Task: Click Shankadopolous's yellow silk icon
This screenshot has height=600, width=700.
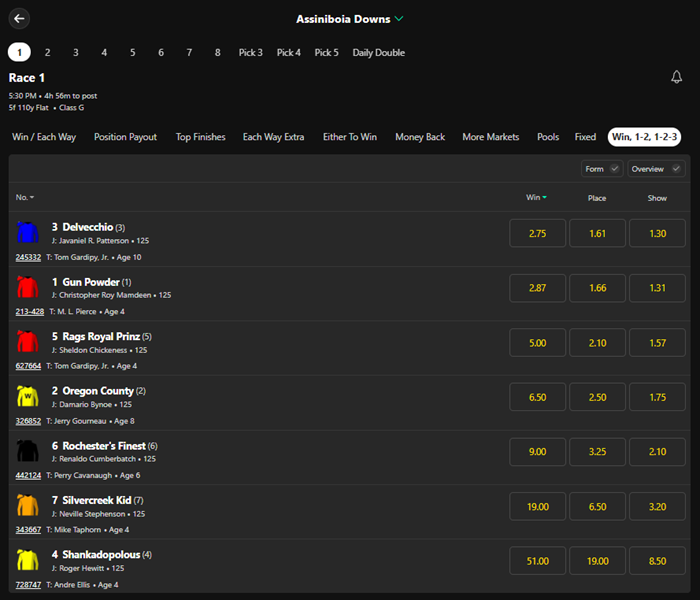Action: tap(28, 560)
